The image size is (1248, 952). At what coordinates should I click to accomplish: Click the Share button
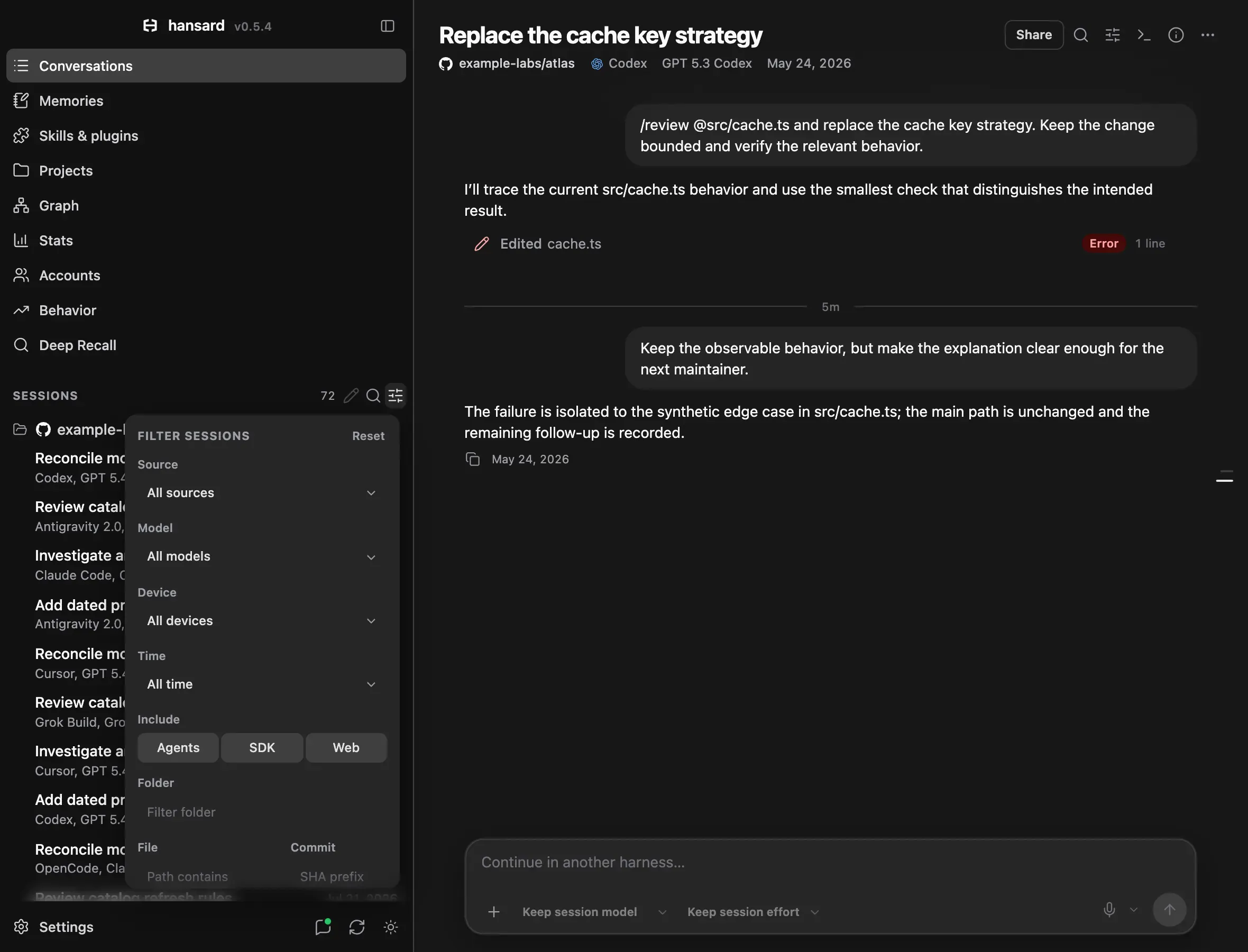1034,35
